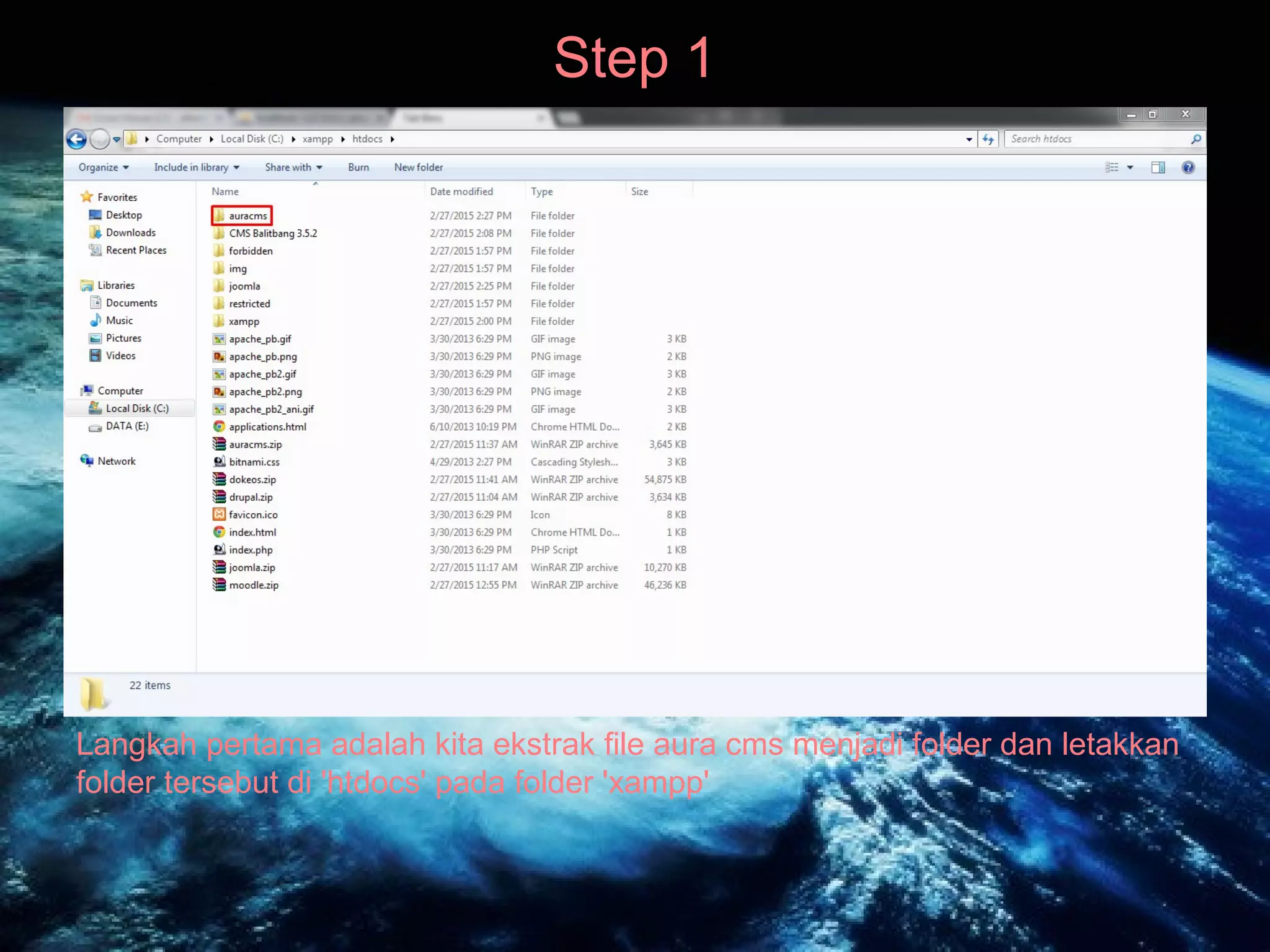Image resolution: width=1270 pixels, height=952 pixels.
Task: Click Computer in the address breadcrumb
Action: (x=179, y=139)
